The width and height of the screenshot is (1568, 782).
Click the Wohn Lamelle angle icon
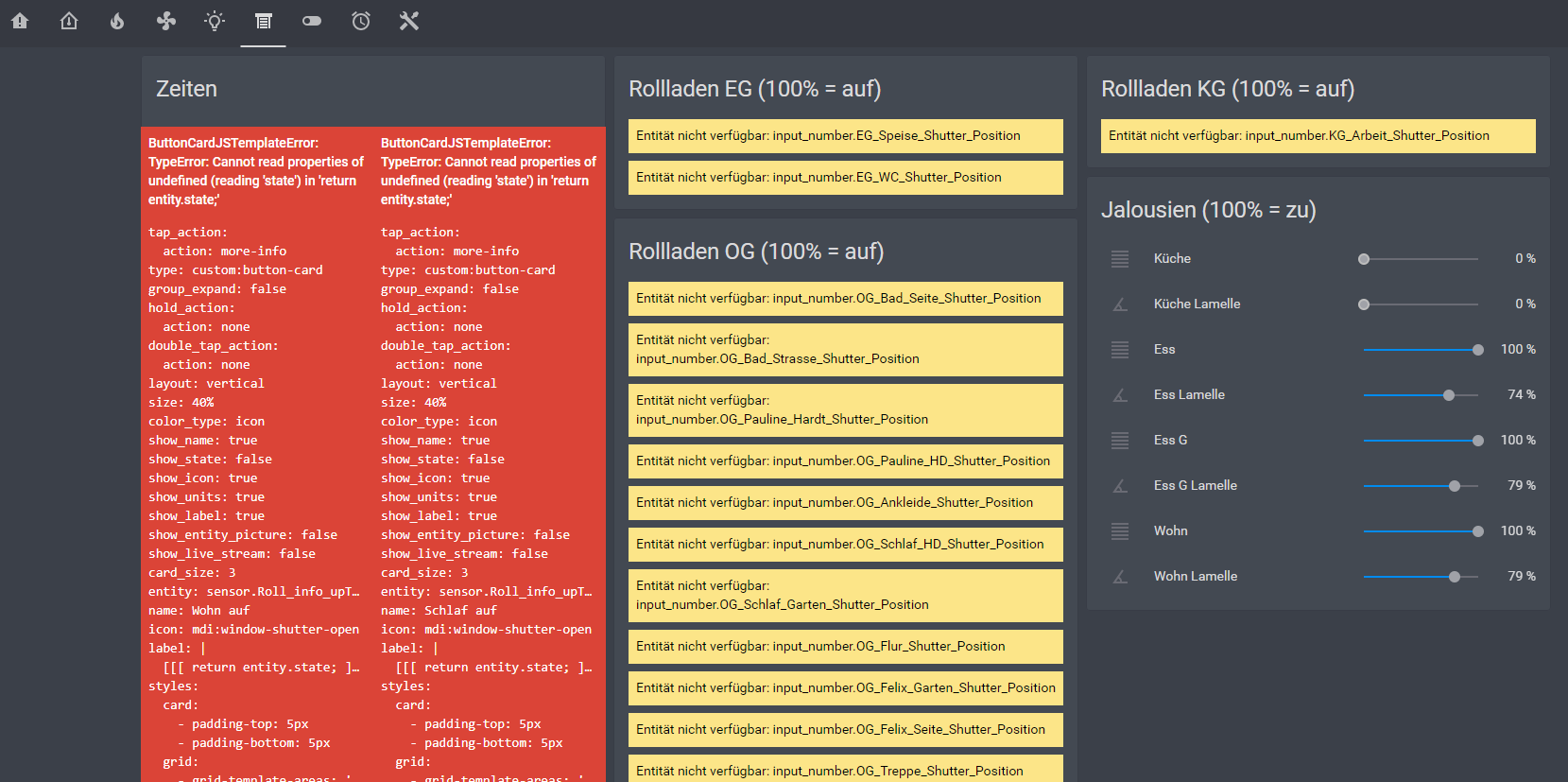pos(1120,576)
